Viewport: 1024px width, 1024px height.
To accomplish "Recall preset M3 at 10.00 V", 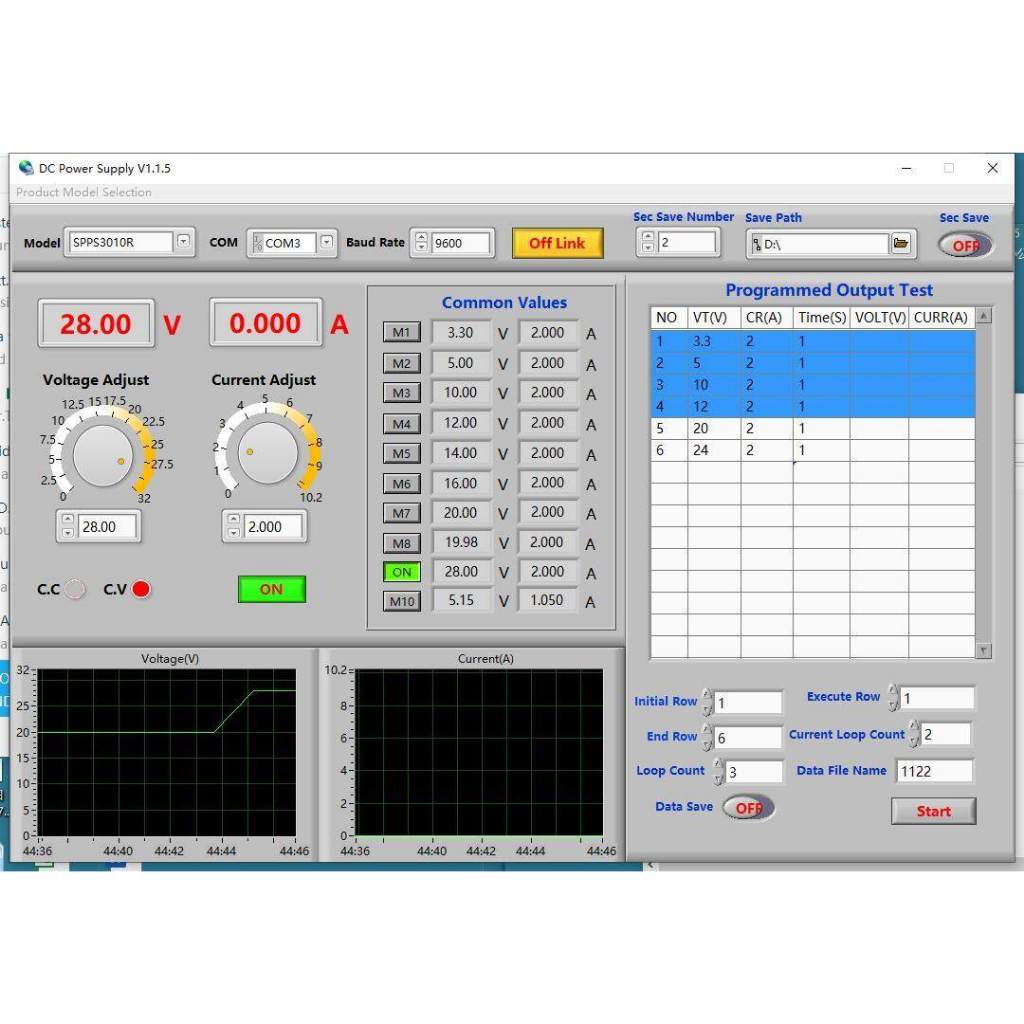I will pyautogui.click(x=402, y=392).
